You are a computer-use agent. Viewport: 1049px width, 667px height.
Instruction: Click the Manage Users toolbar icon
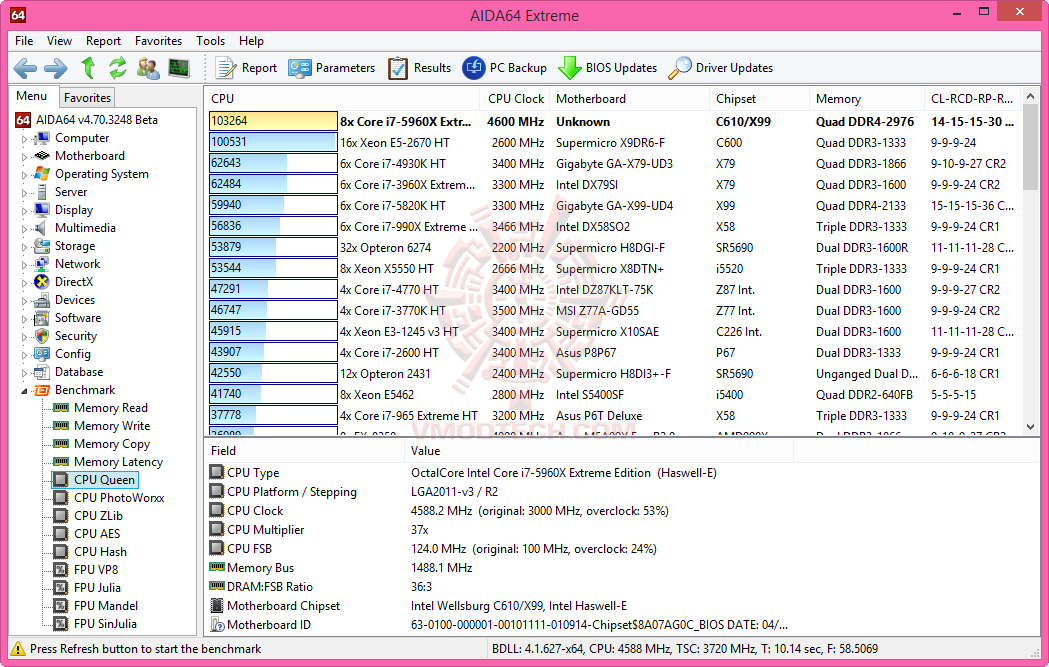click(148, 68)
